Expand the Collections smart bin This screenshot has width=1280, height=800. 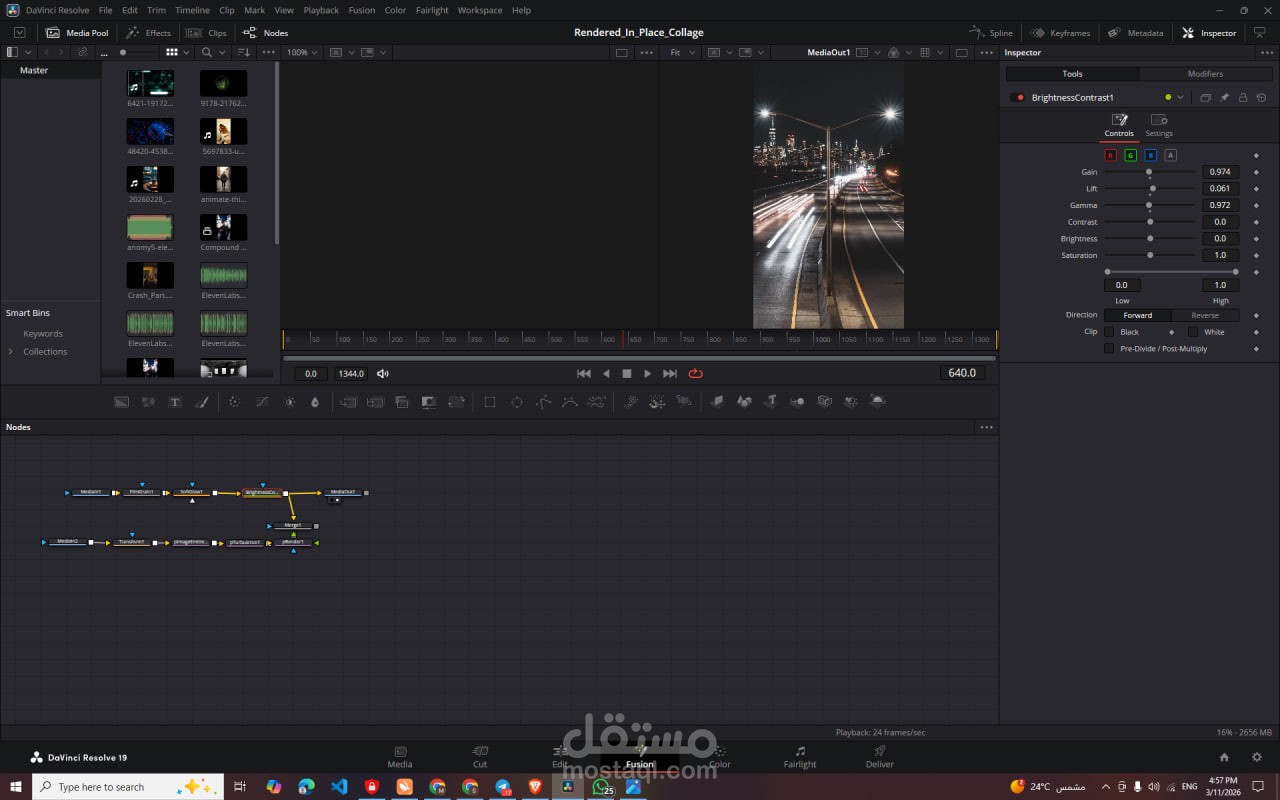point(11,352)
